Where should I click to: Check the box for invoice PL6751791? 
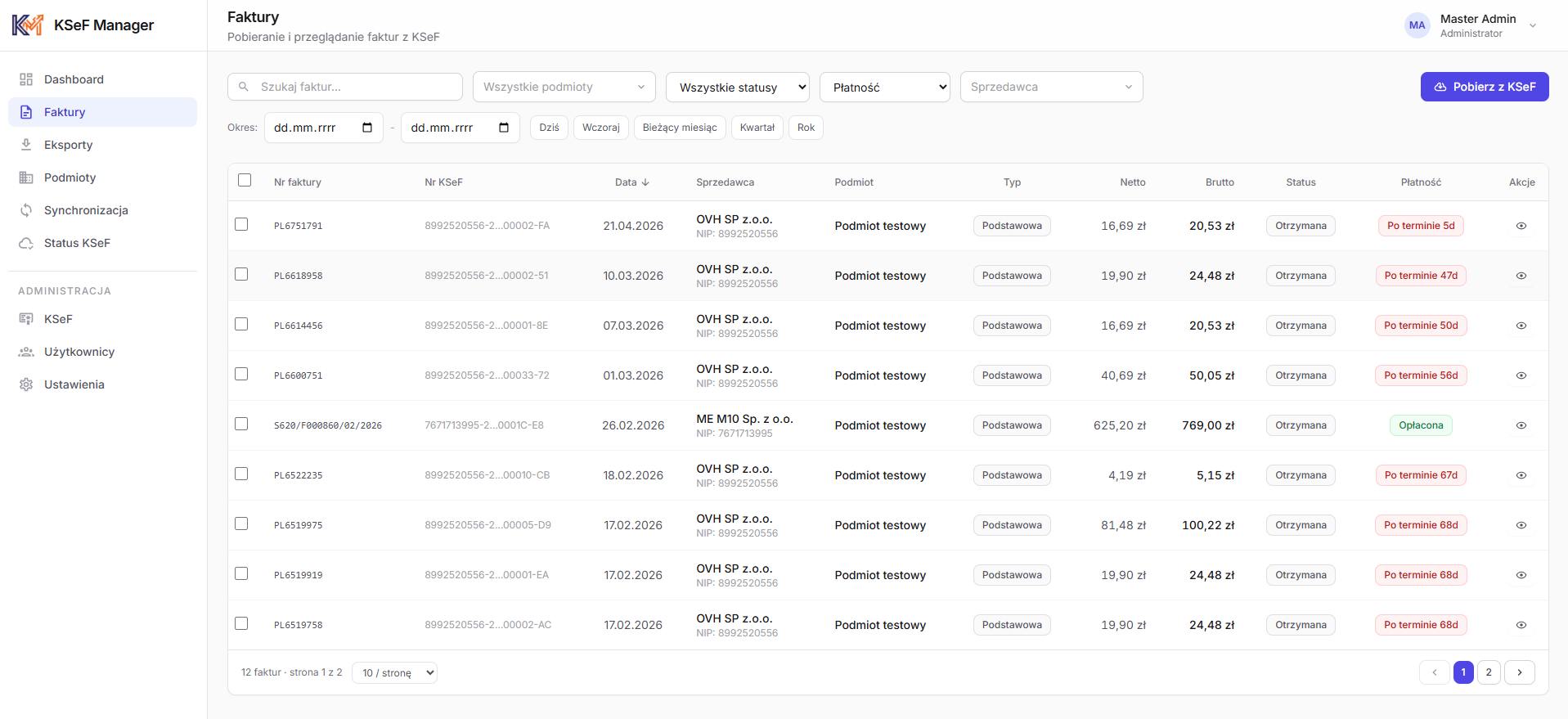pyautogui.click(x=241, y=224)
